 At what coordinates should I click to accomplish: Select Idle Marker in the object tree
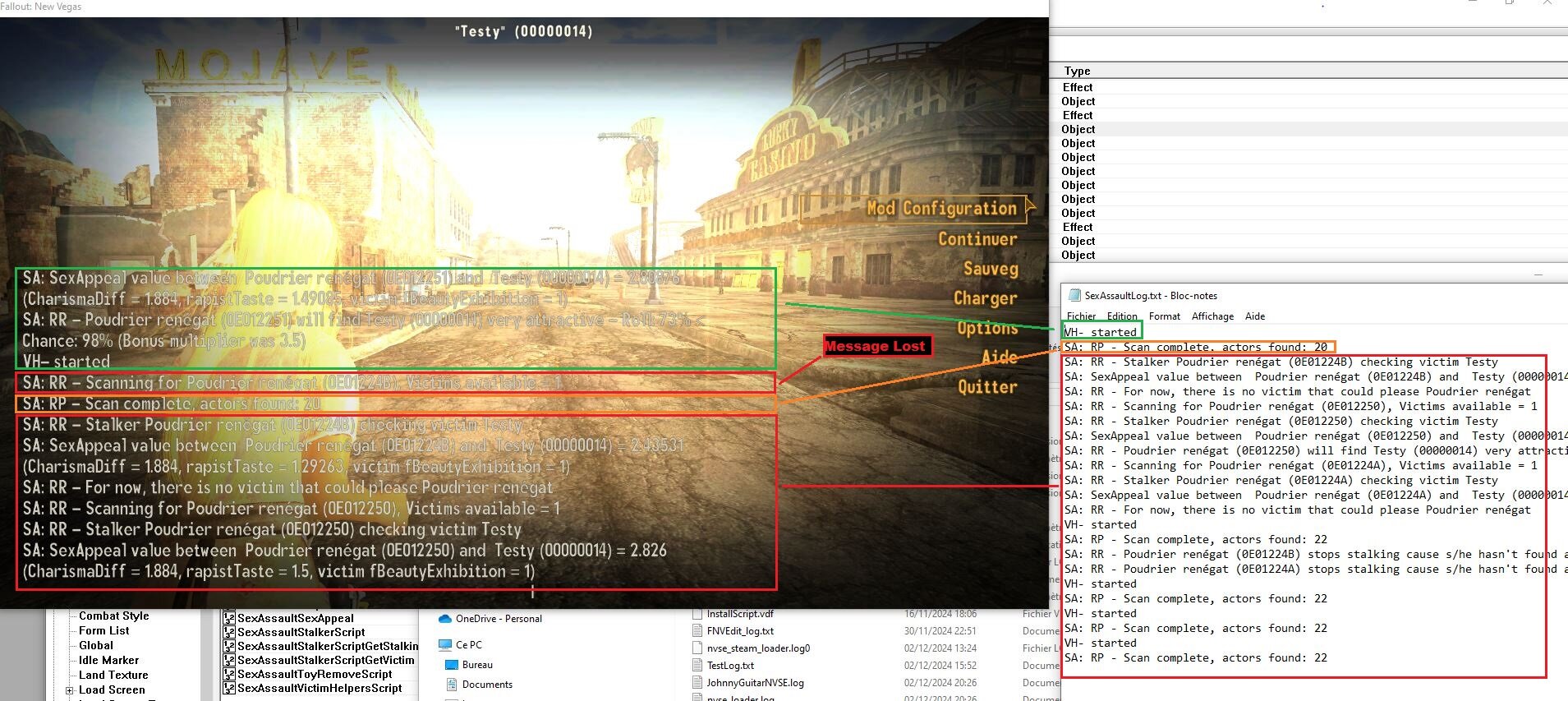109,660
